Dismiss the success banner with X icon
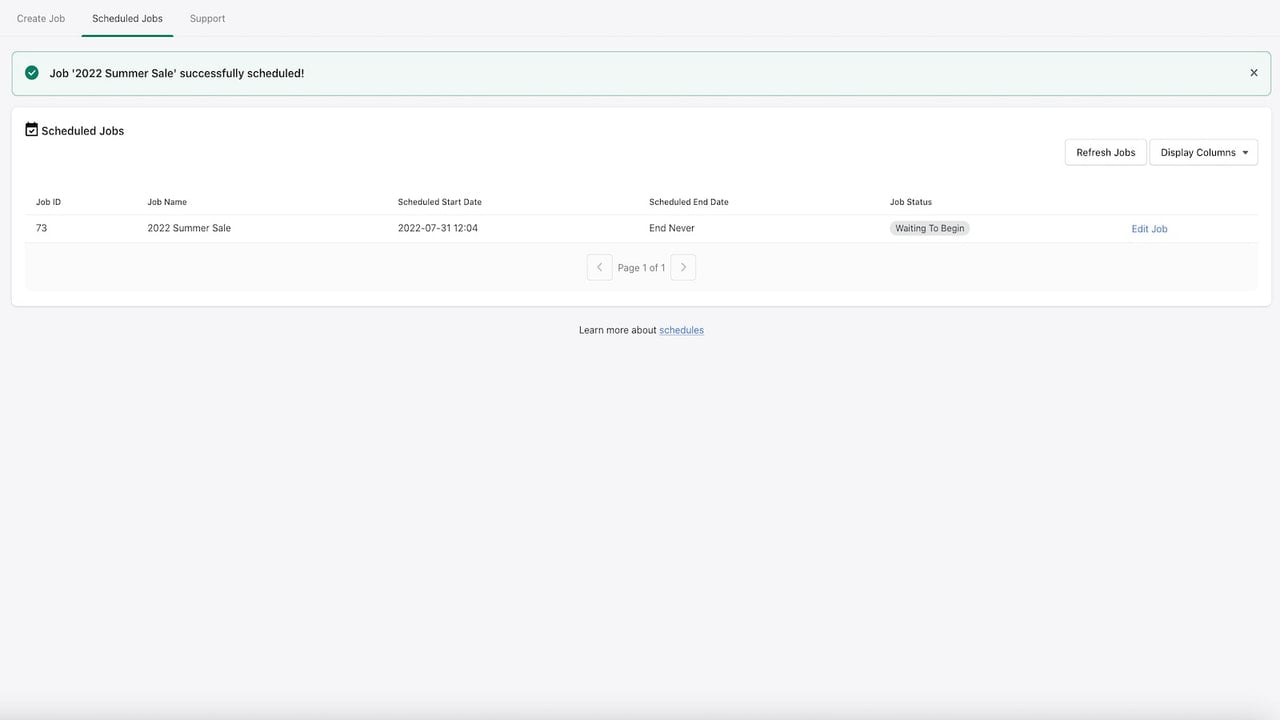1280x720 pixels. pos(1254,73)
